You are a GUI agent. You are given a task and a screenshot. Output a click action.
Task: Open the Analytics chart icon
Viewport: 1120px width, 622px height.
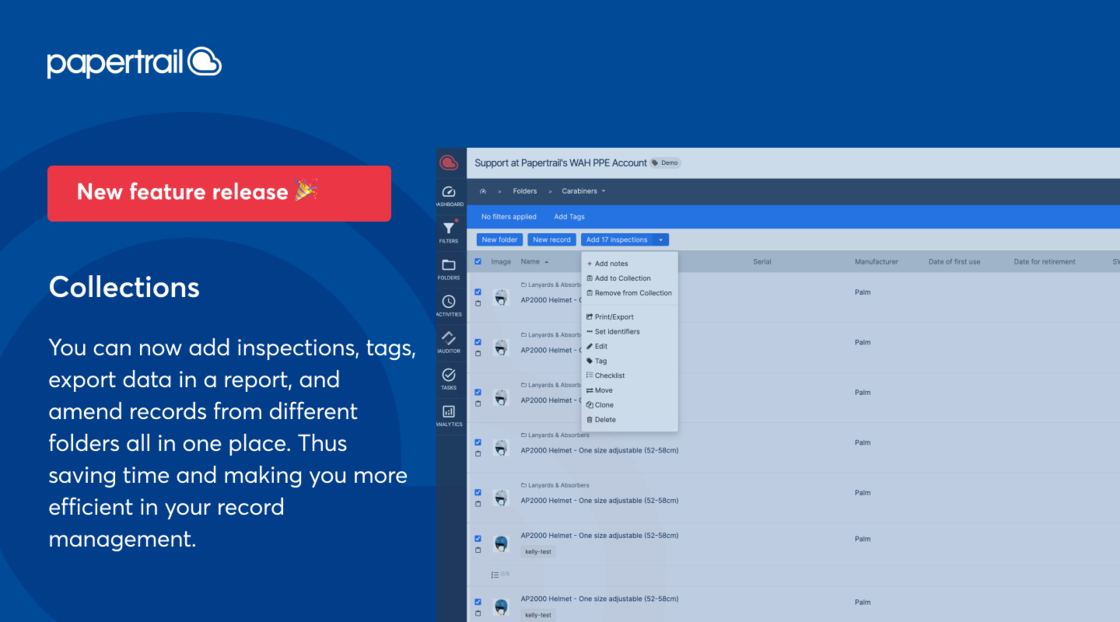tap(448, 411)
